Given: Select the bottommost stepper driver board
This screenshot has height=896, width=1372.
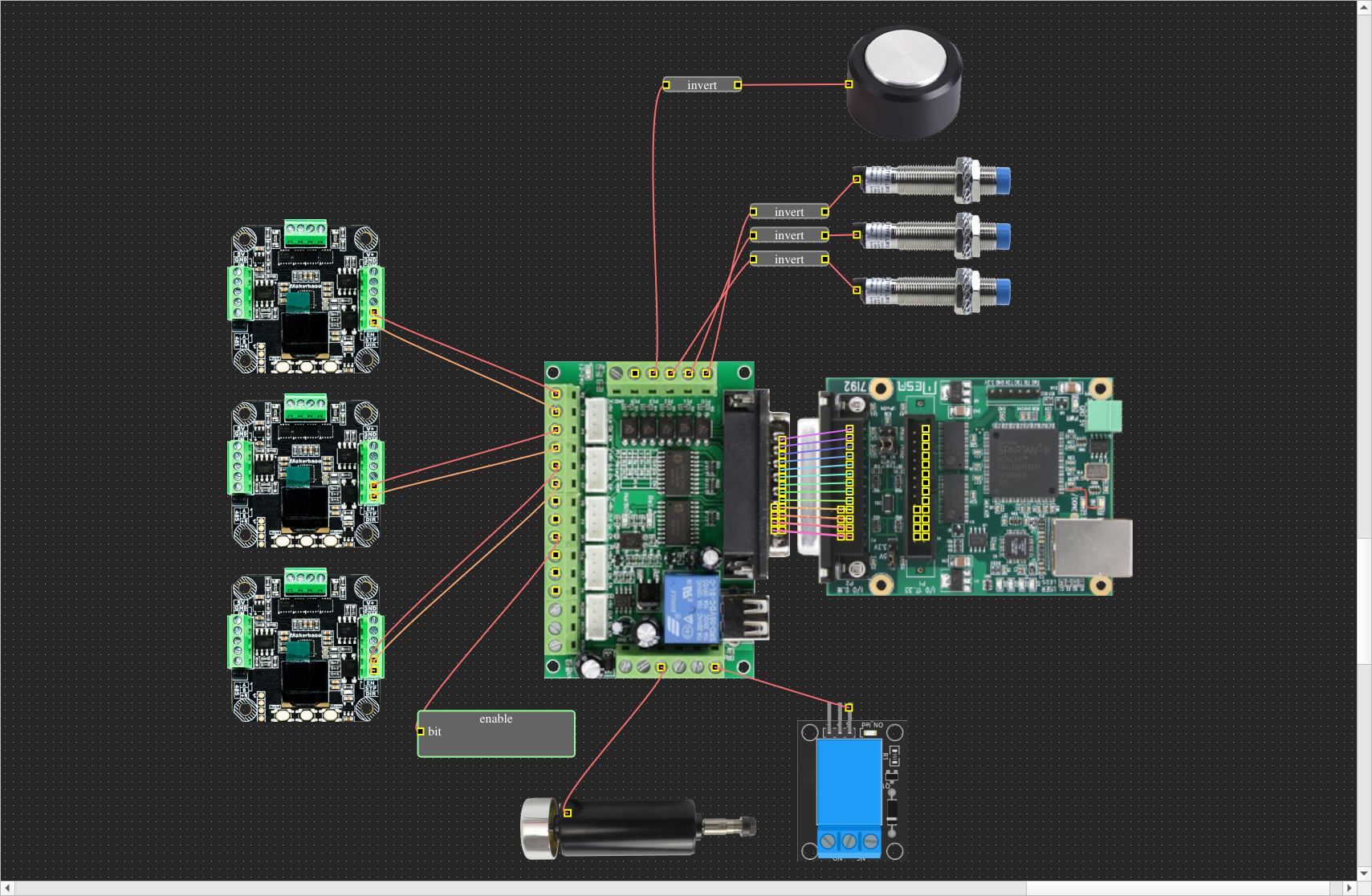Looking at the screenshot, I should point(305,646).
